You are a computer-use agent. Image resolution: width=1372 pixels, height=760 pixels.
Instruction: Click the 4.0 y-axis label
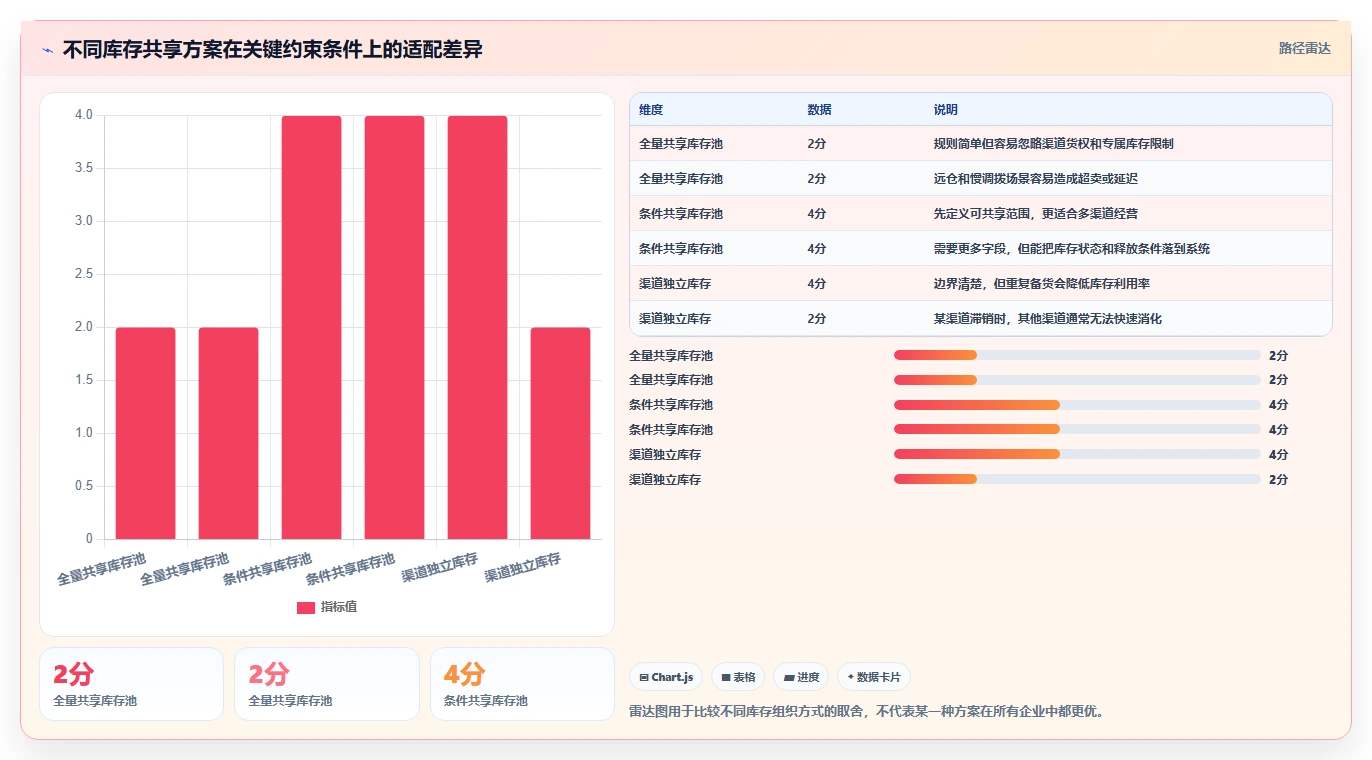[x=84, y=115]
